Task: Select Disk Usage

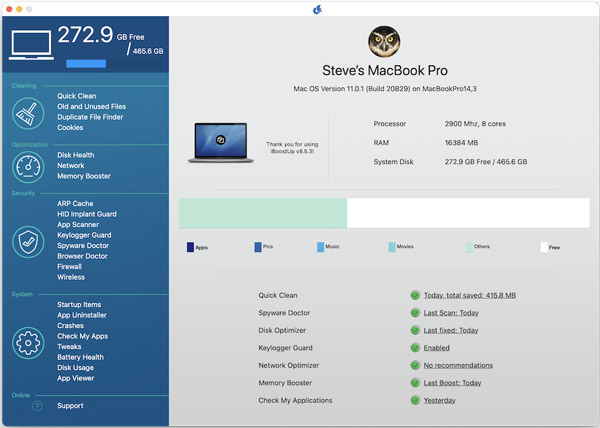Action: pos(75,368)
